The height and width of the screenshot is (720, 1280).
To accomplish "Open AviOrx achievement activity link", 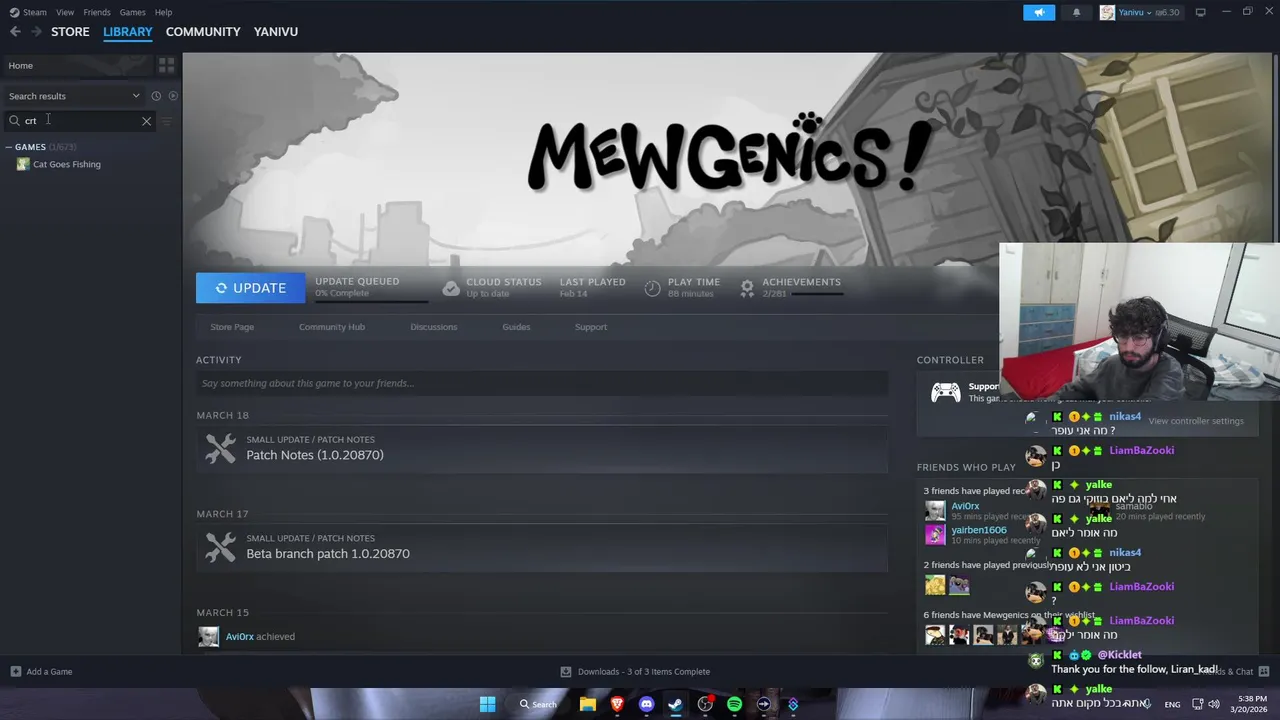I will click(239, 637).
